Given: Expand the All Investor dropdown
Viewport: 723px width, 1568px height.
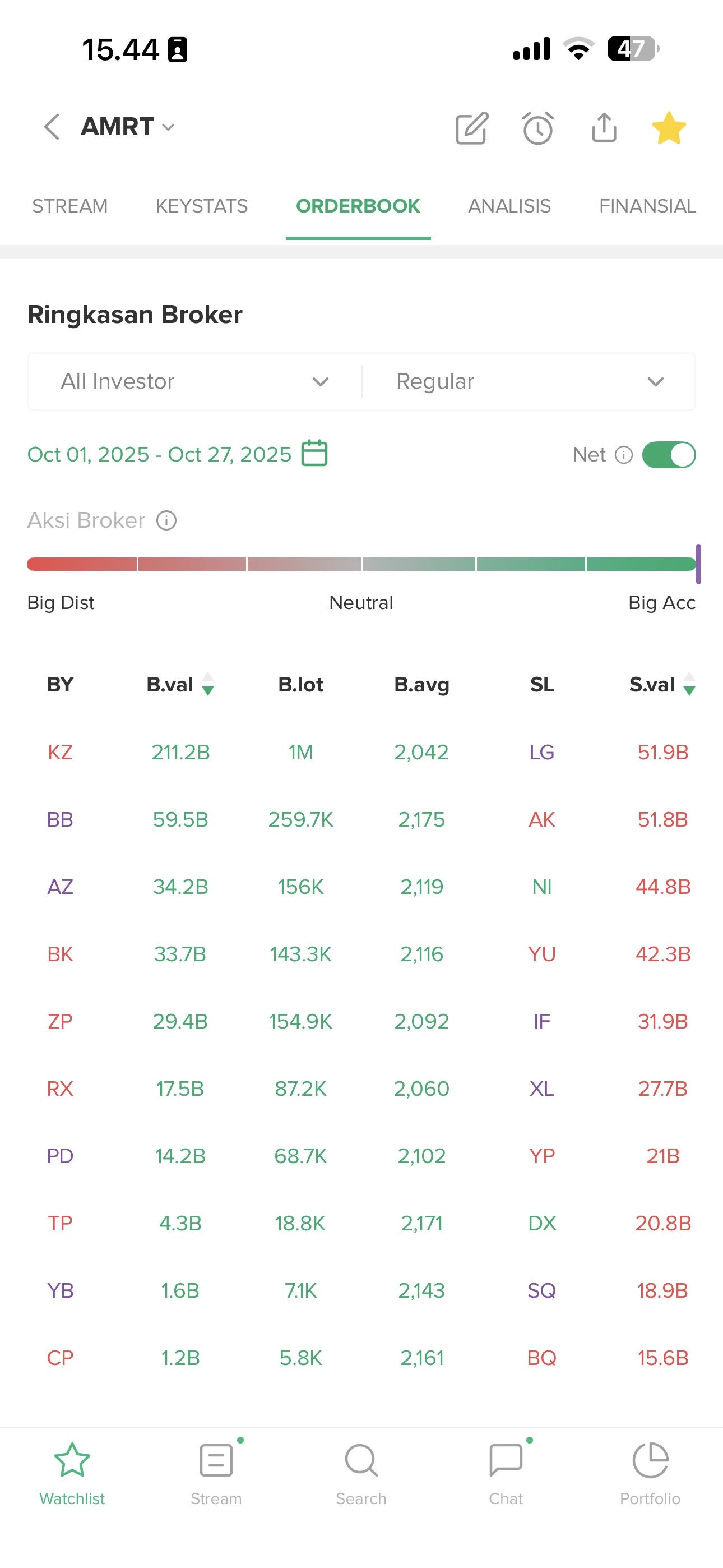Looking at the screenshot, I should pyautogui.click(x=194, y=382).
